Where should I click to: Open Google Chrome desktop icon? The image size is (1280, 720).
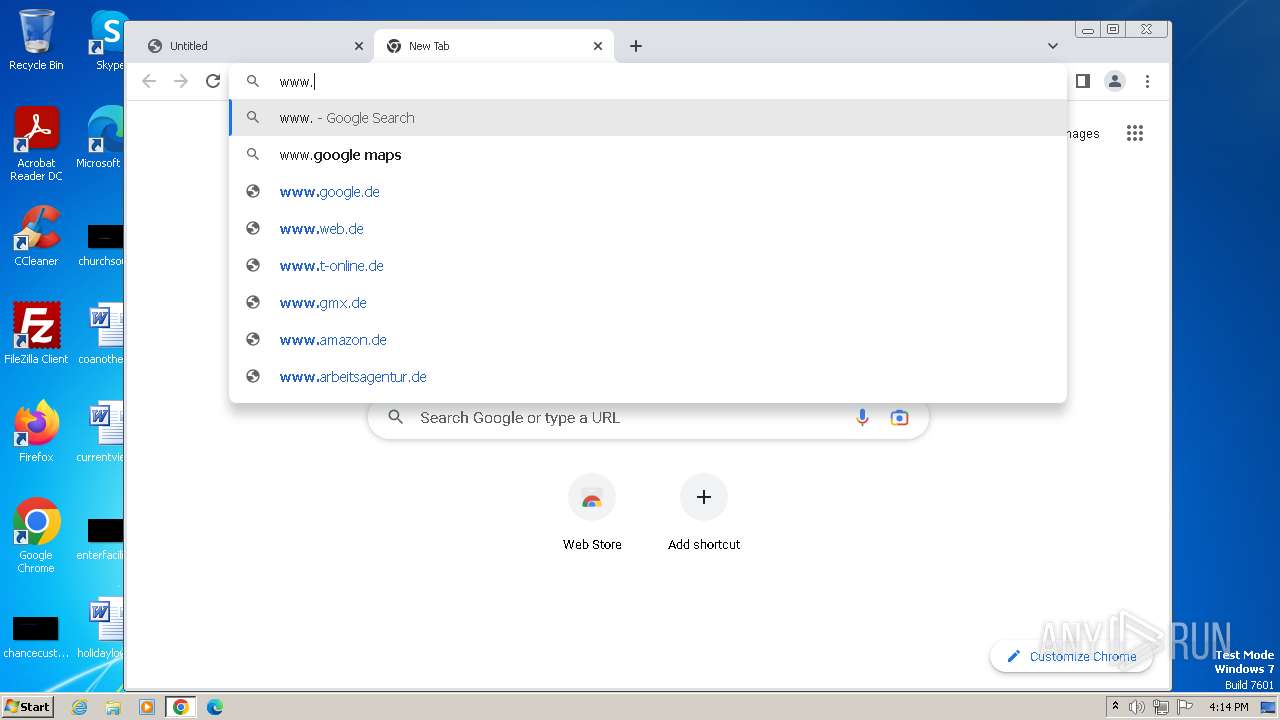pos(36,535)
